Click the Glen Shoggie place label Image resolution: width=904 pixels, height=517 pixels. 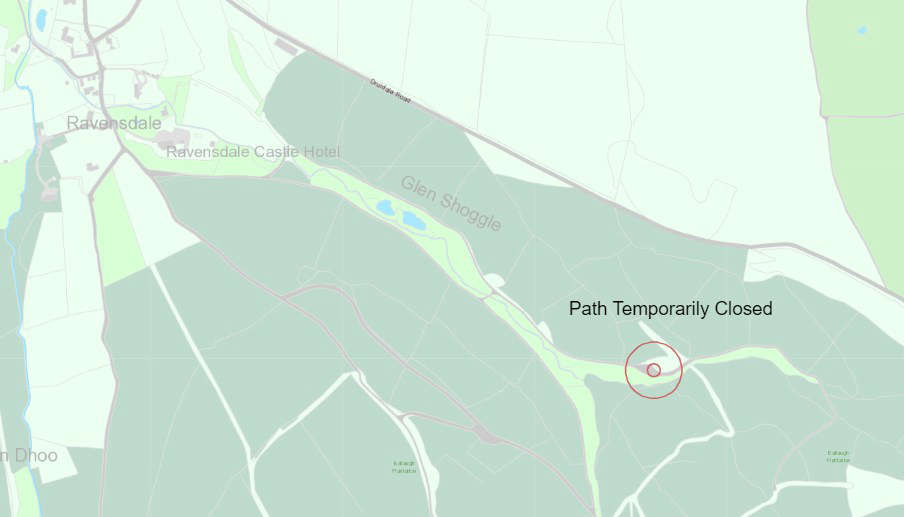coord(451,203)
